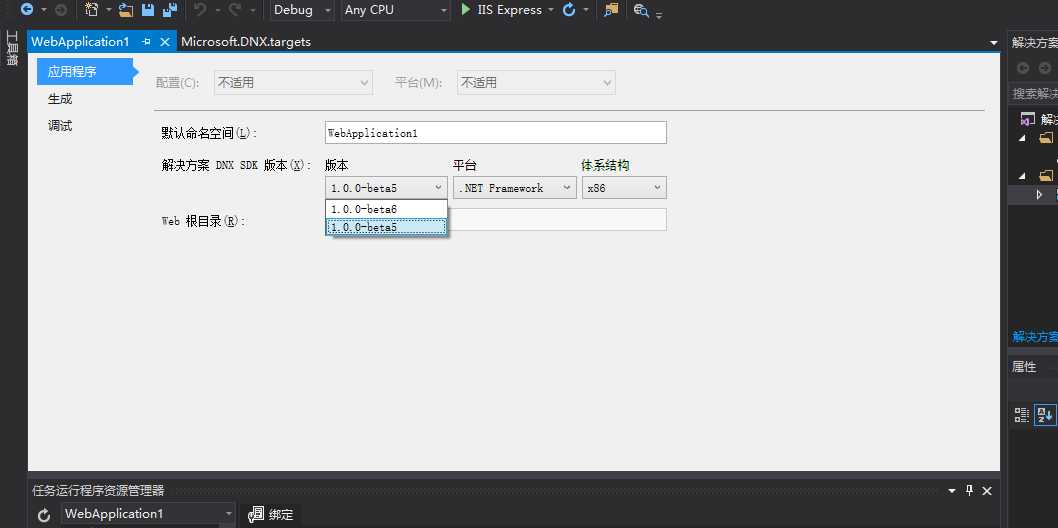Screen dimensions: 1058x528
Task: Click the Save floppy disk icon
Action: point(148,9)
